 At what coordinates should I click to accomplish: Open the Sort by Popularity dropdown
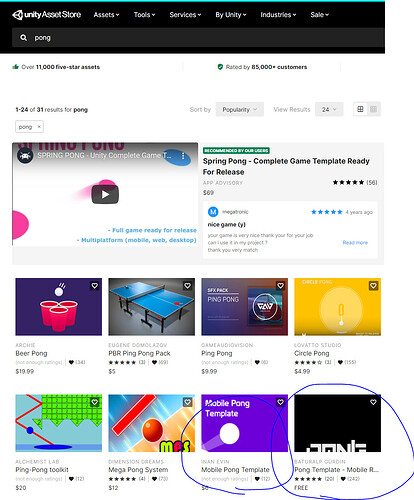(x=240, y=109)
